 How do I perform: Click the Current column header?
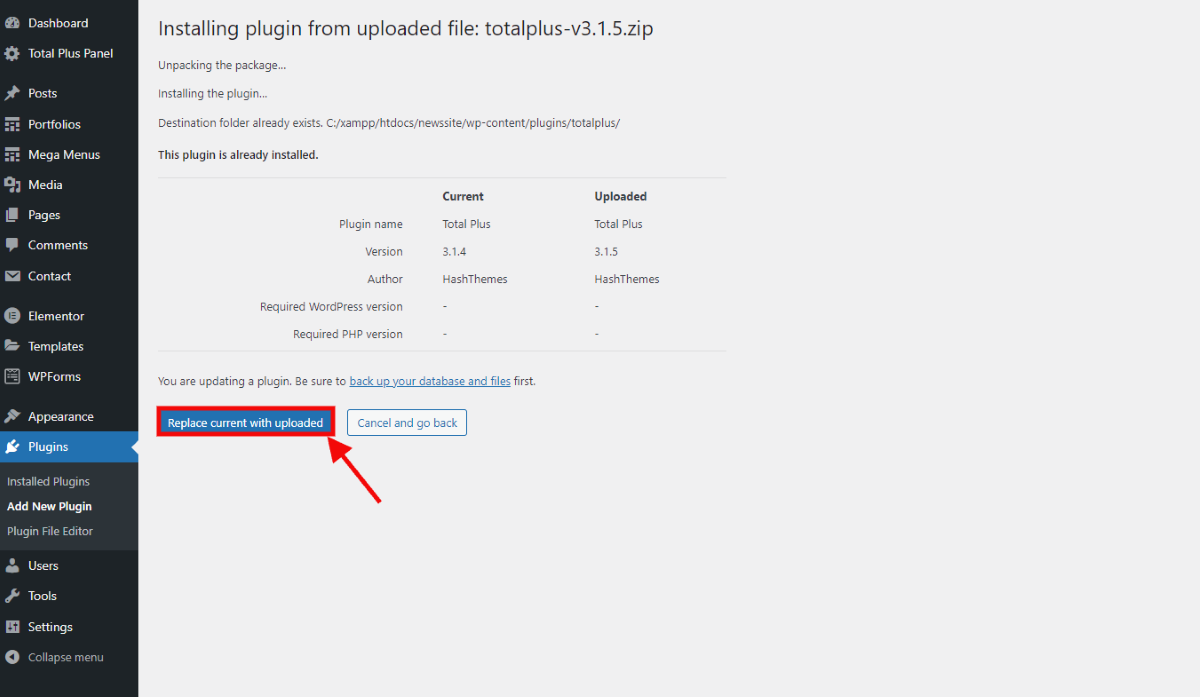pyautogui.click(x=463, y=196)
